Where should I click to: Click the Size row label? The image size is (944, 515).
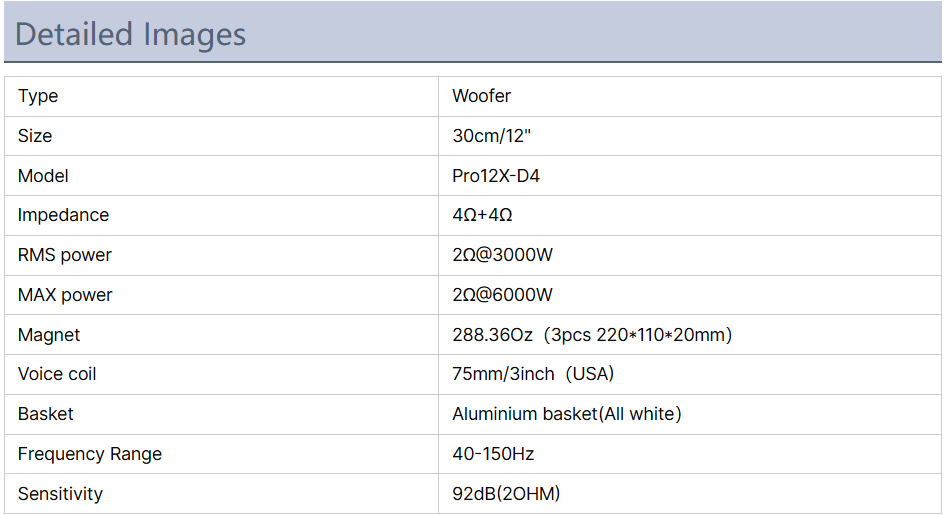coord(35,136)
